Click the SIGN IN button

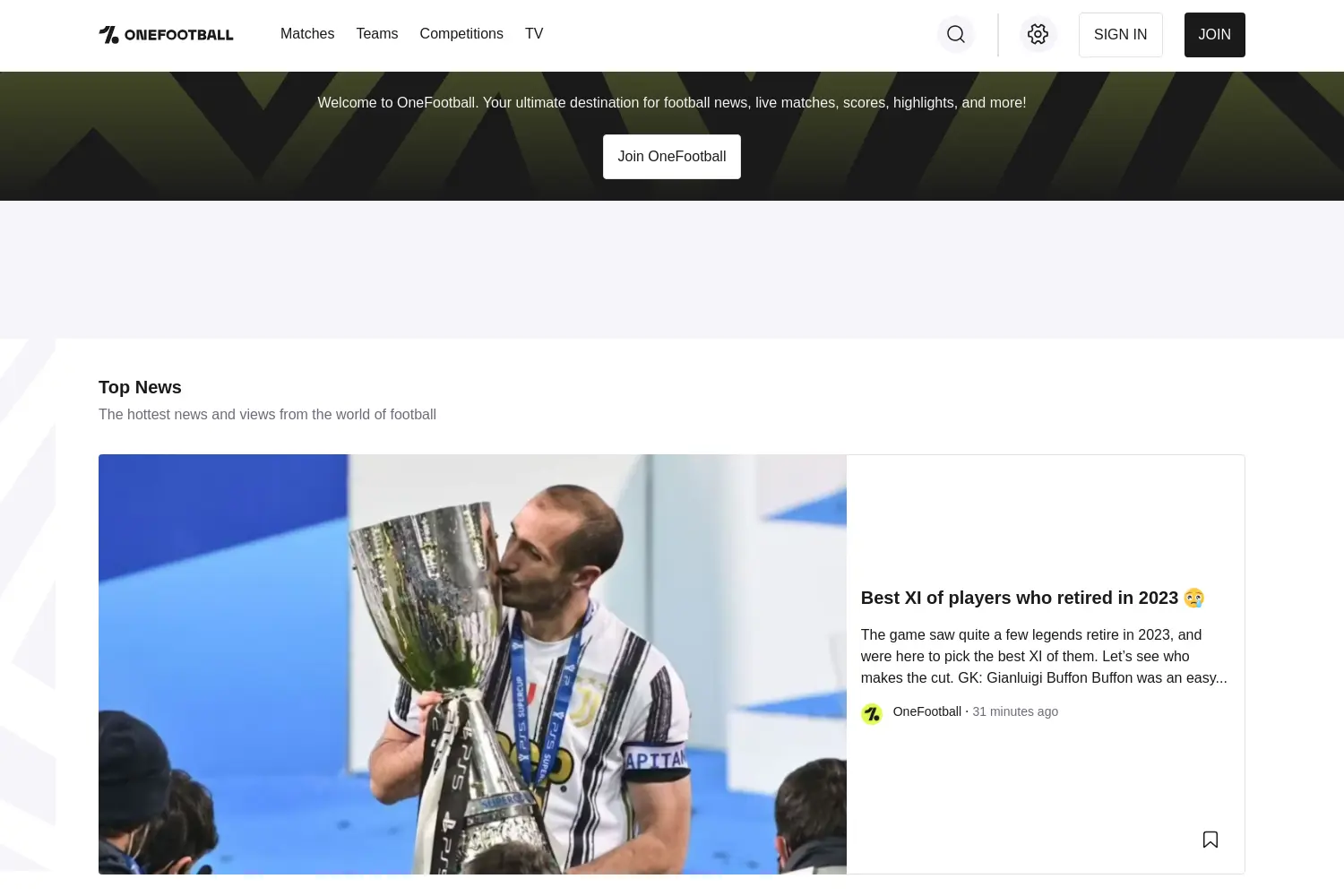pos(1121,35)
